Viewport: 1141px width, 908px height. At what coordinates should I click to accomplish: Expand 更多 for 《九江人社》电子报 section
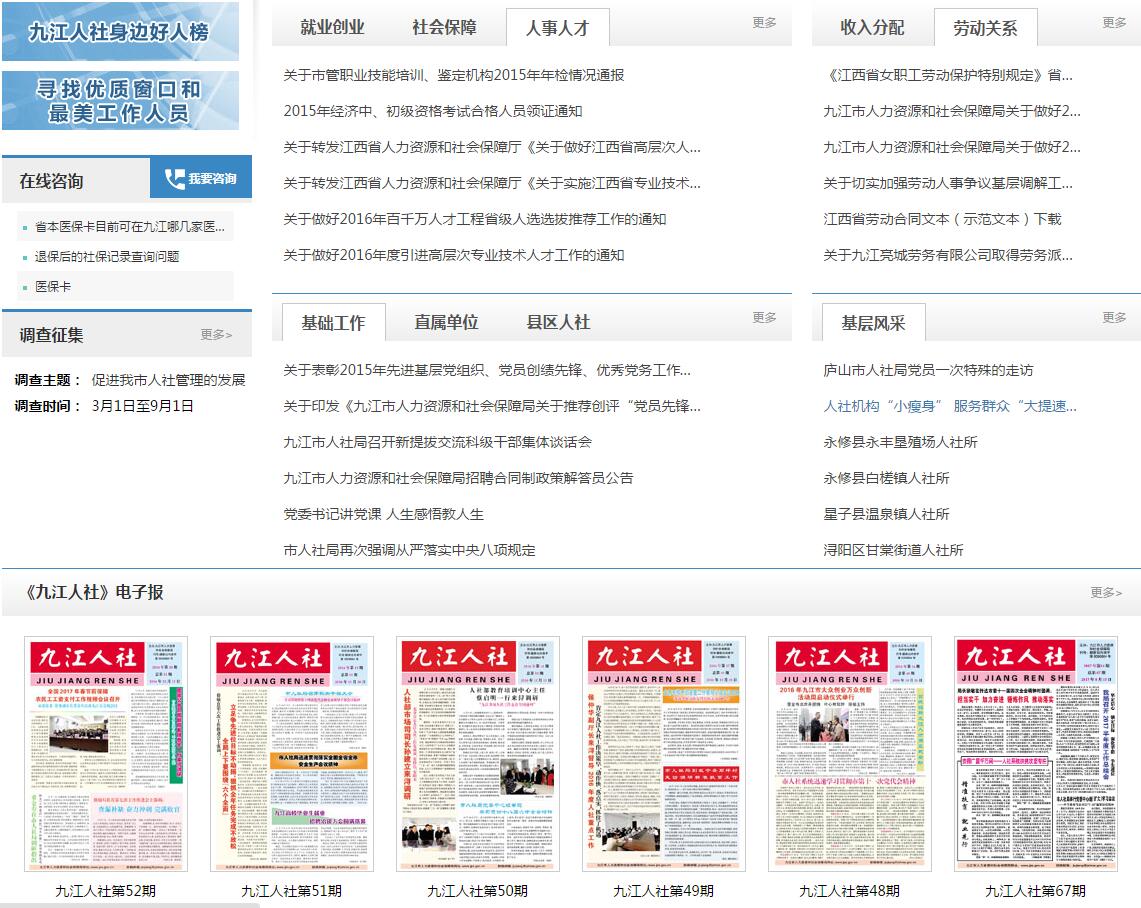pyautogui.click(x=1106, y=593)
